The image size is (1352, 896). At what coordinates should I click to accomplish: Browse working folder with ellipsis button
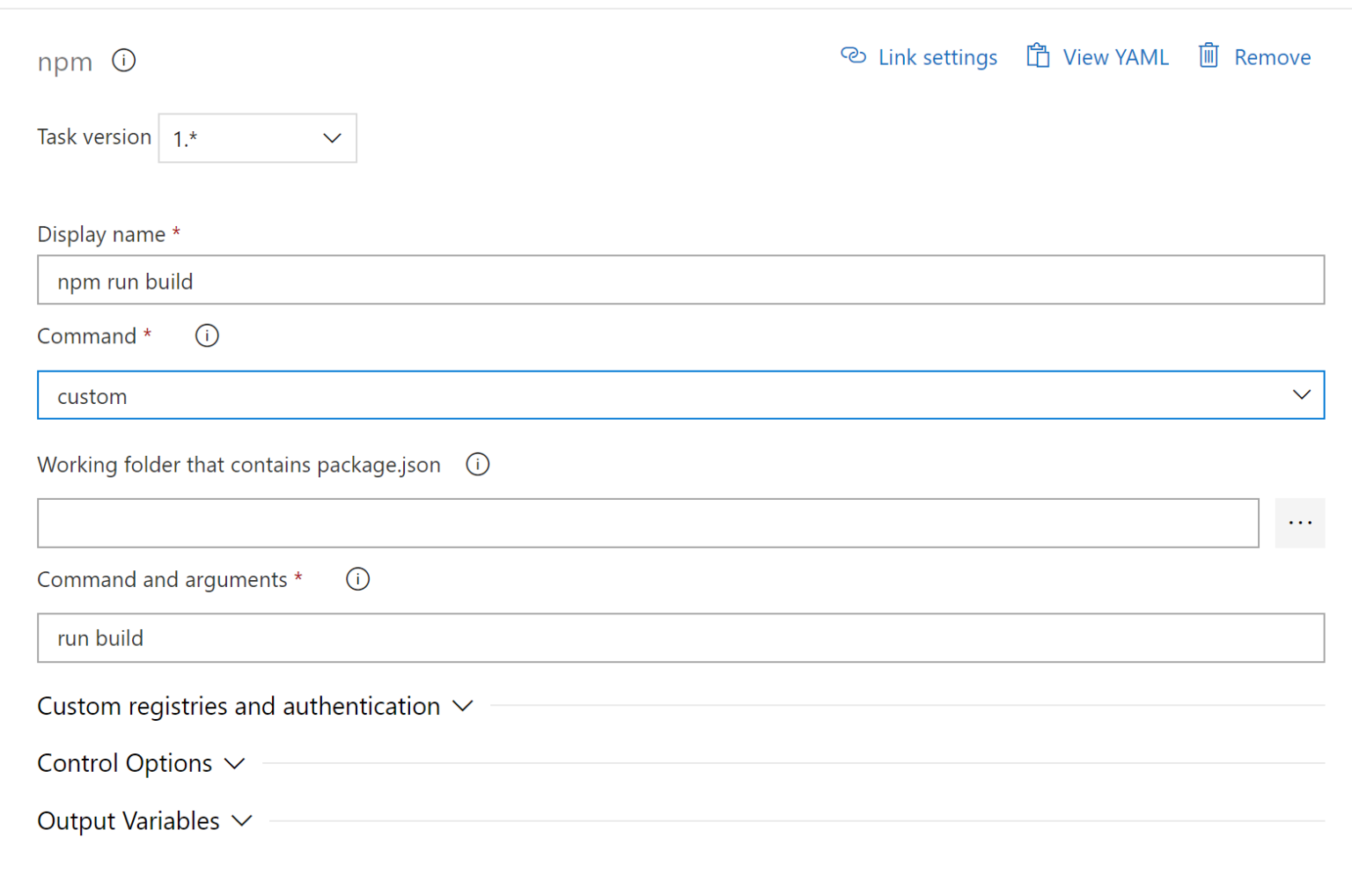coord(1299,523)
